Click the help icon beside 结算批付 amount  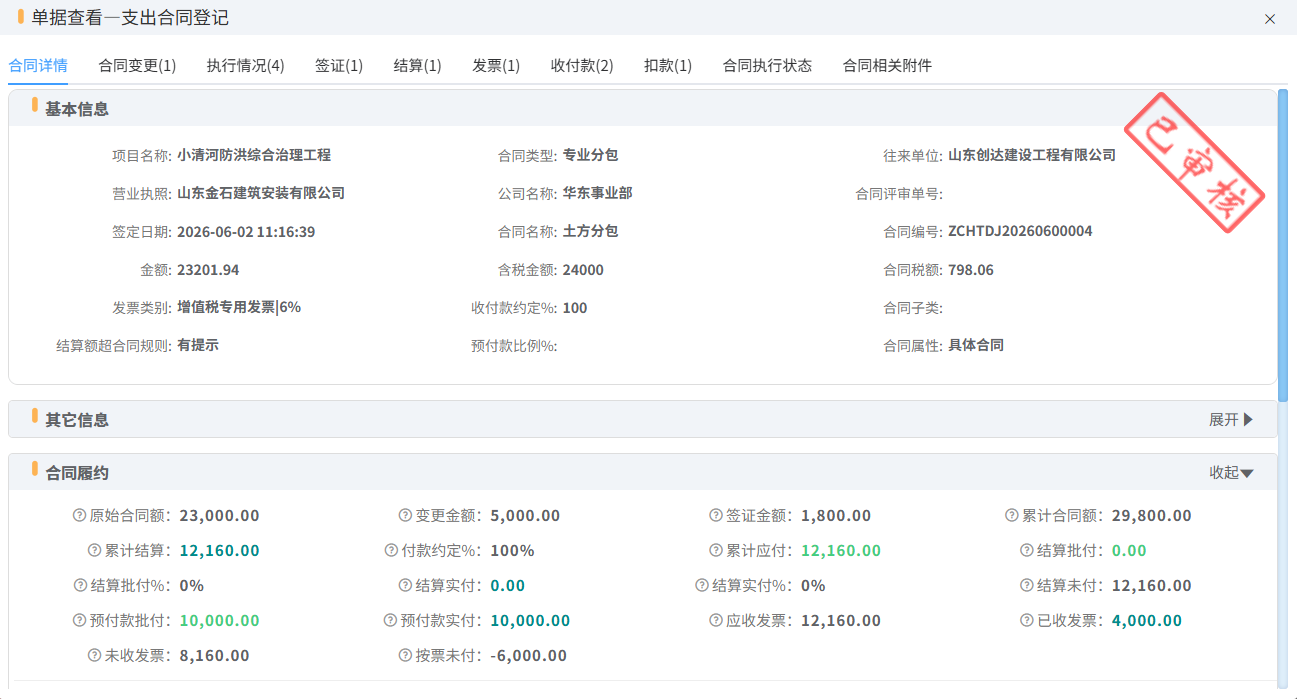(1028, 551)
